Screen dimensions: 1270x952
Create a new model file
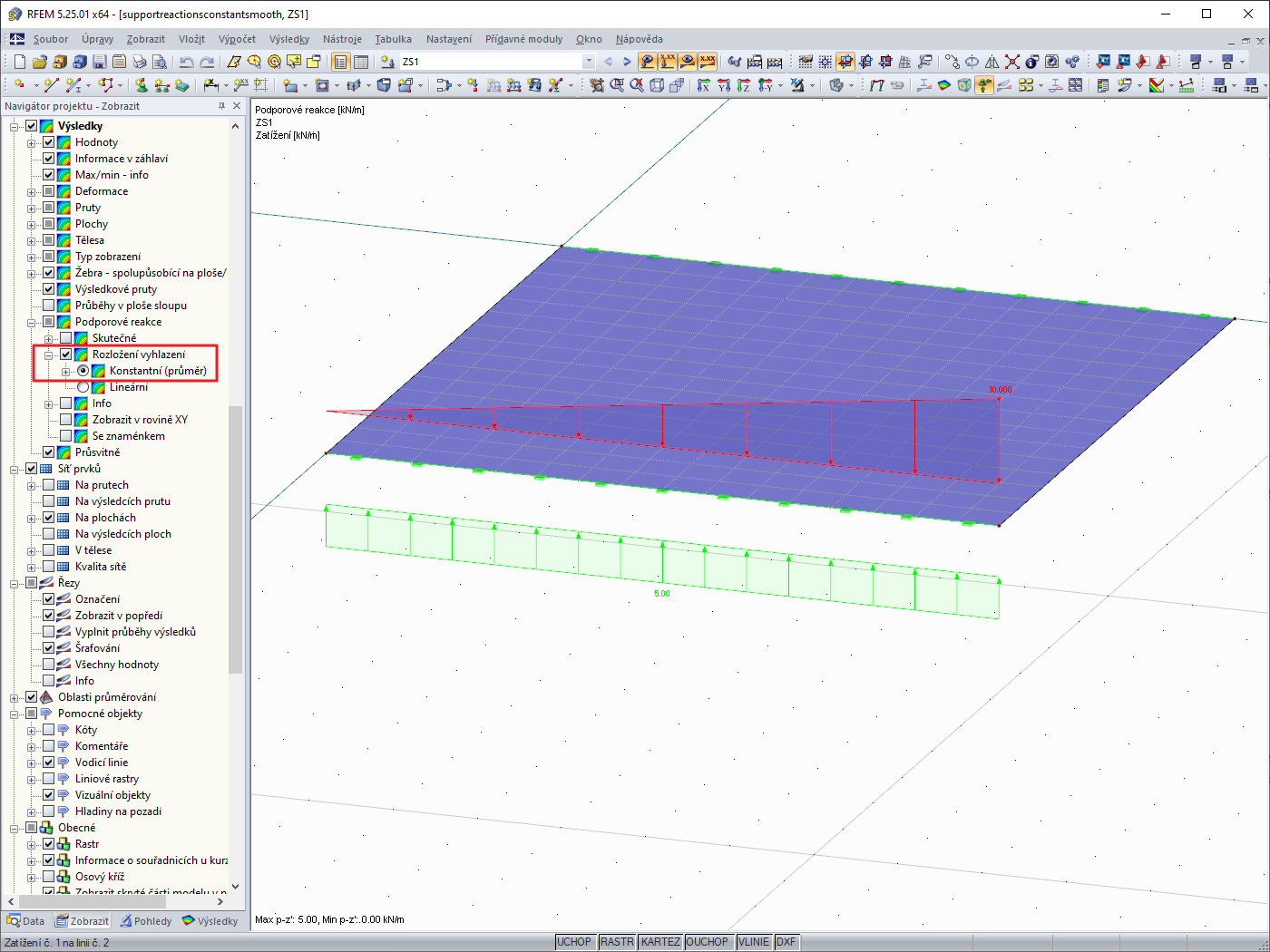click(x=19, y=62)
